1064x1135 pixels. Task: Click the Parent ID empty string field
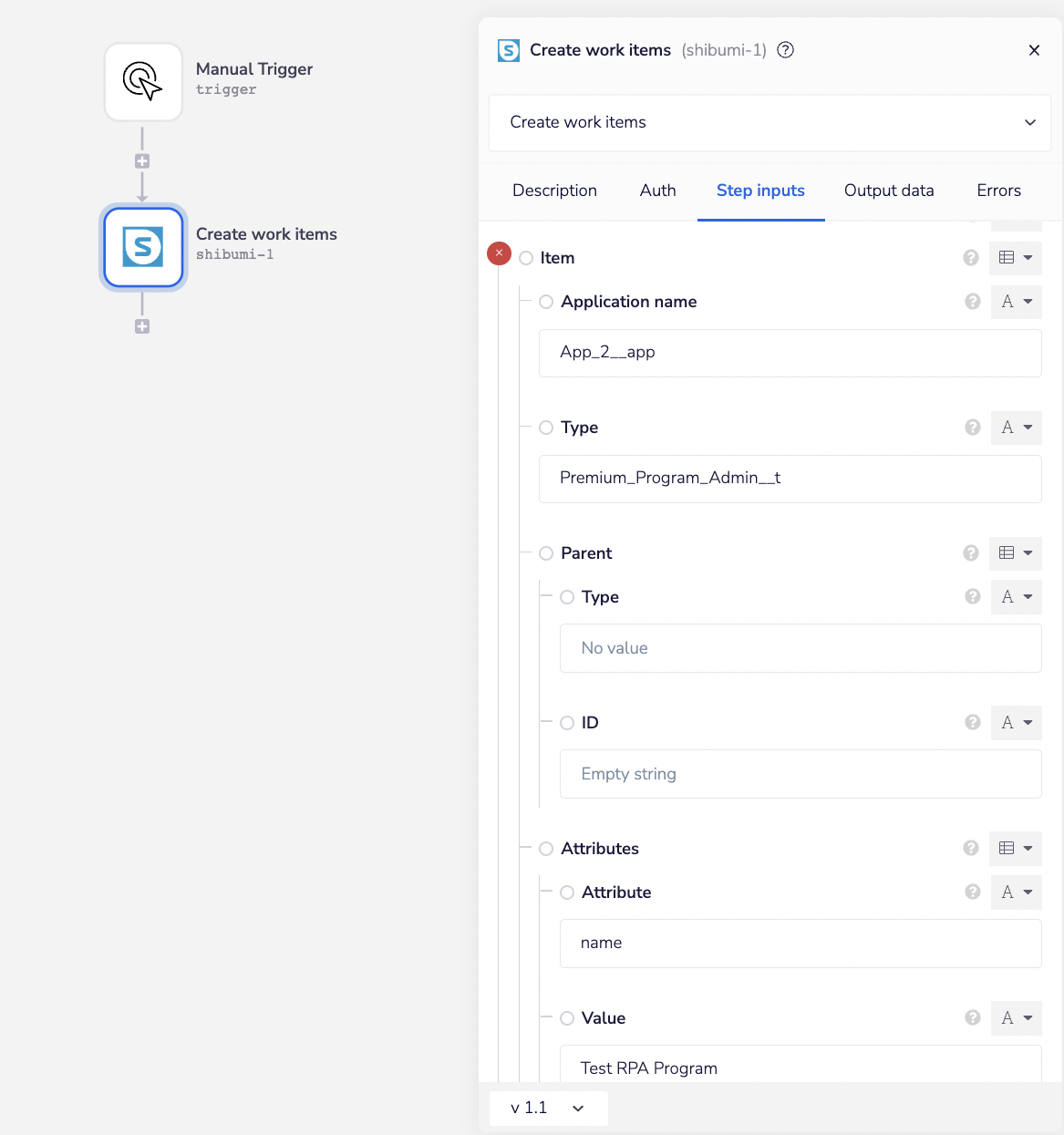801,774
